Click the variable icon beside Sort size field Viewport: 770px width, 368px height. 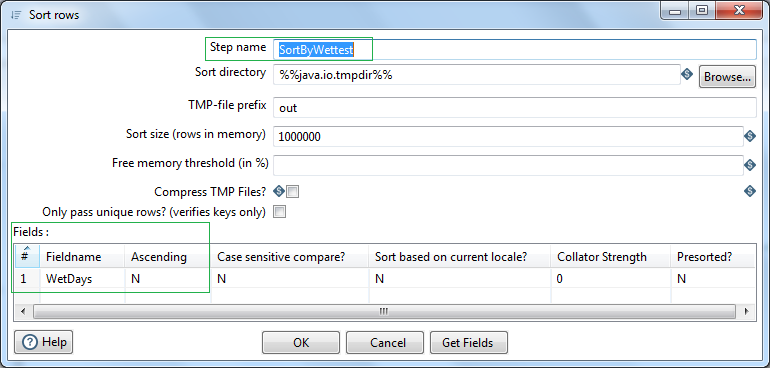(749, 136)
